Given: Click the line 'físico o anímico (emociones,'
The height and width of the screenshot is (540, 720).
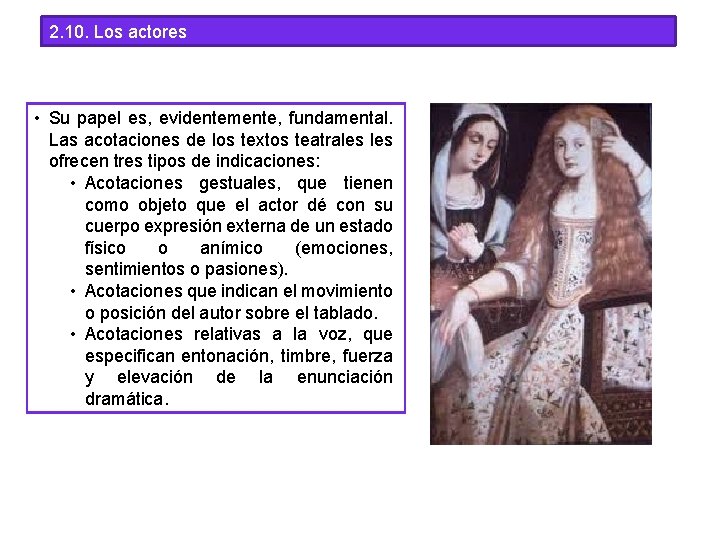Looking at the screenshot, I should [239, 248].
